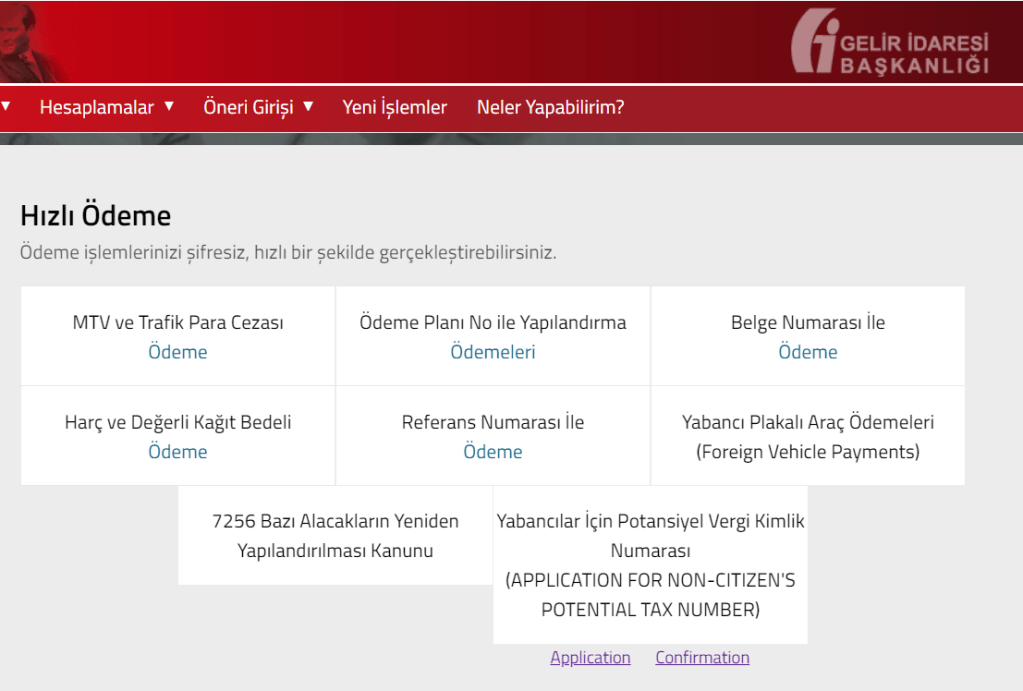Open the Neler Yapabilirim? menu item
The height and width of the screenshot is (691, 1023).
pyautogui.click(x=550, y=107)
